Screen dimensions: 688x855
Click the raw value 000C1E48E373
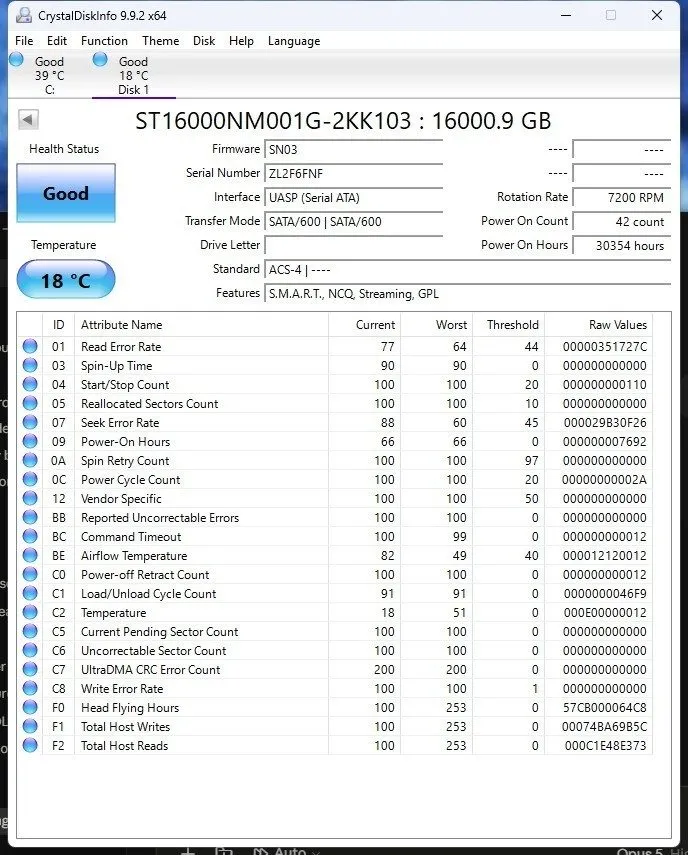pyautogui.click(x=605, y=746)
